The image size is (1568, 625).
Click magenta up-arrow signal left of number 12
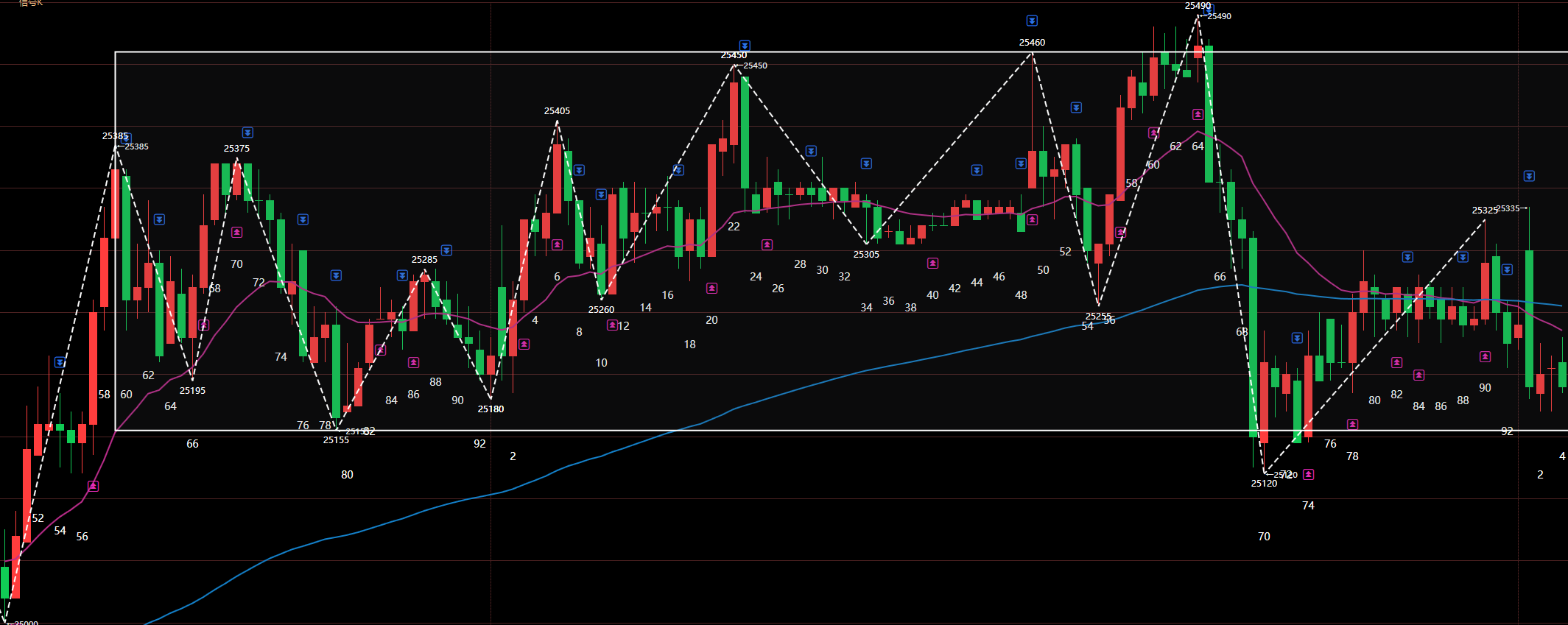(612, 325)
